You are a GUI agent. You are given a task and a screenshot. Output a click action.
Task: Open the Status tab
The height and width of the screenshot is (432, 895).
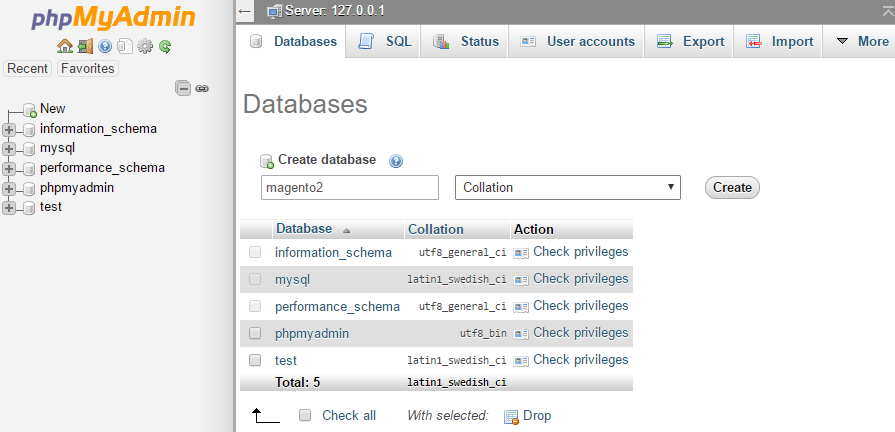[465, 41]
